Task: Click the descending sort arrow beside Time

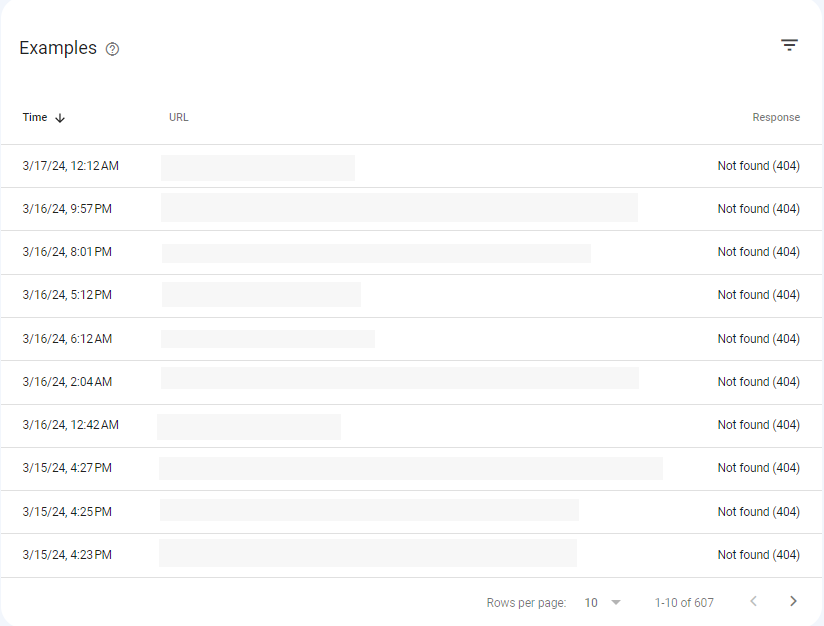Action: point(58,117)
